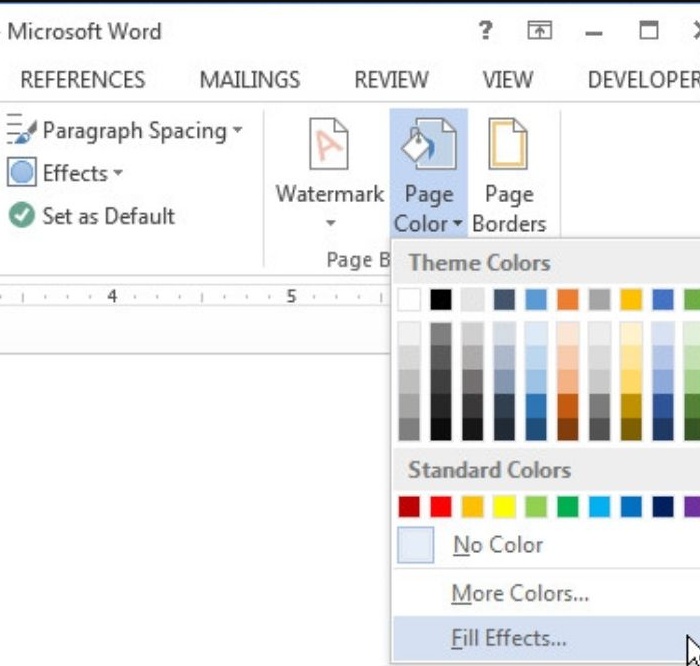The height and width of the screenshot is (666, 700).
Task: Click the Page Borders icon
Action: (x=508, y=144)
